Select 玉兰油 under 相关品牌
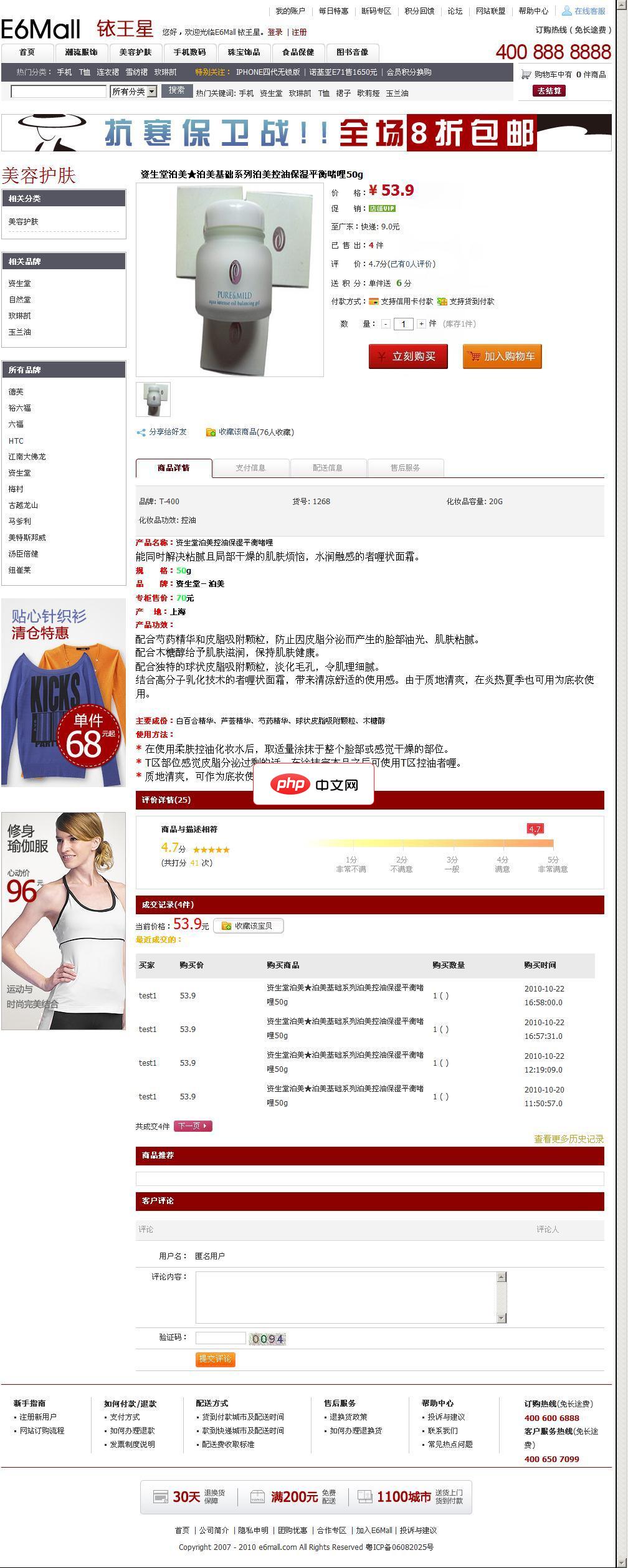Screen dimensions: 628x1568 (19, 332)
